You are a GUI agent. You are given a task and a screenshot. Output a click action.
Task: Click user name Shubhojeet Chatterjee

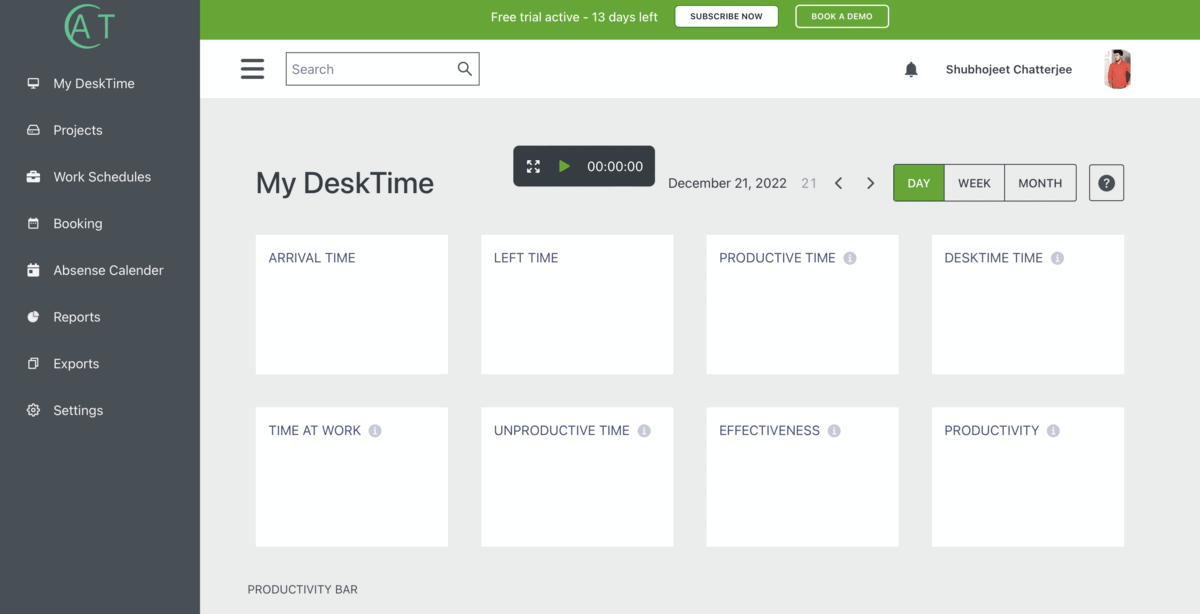tap(1009, 70)
